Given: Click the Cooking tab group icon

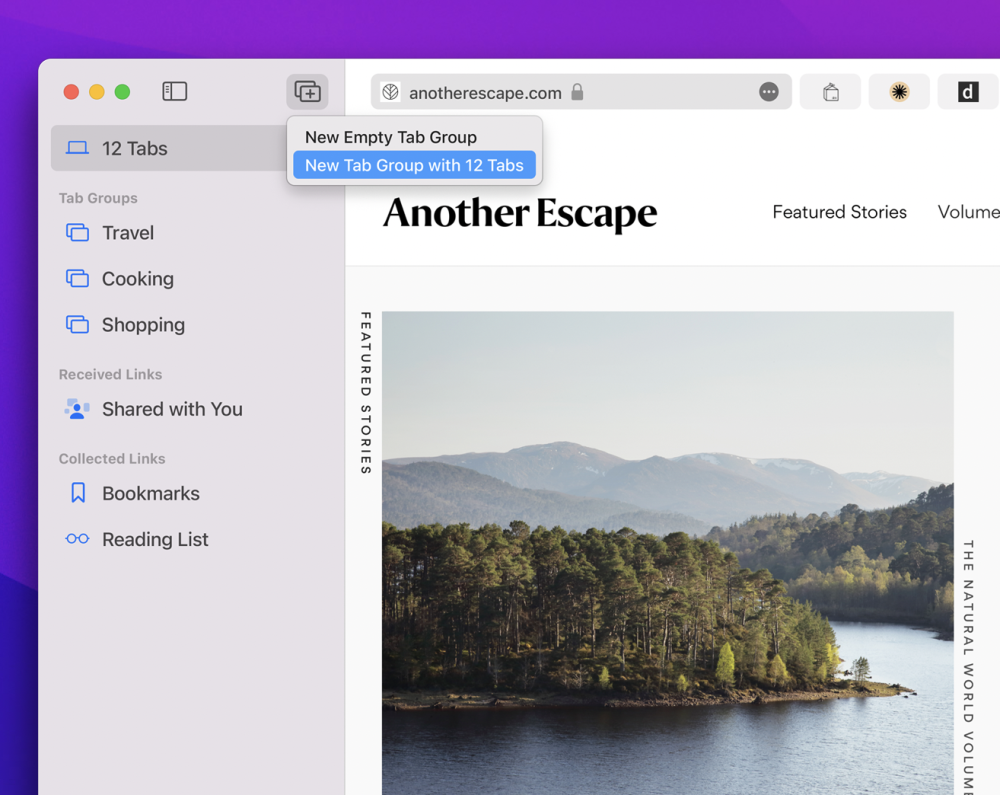Looking at the screenshot, I should pyautogui.click(x=77, y=279).
